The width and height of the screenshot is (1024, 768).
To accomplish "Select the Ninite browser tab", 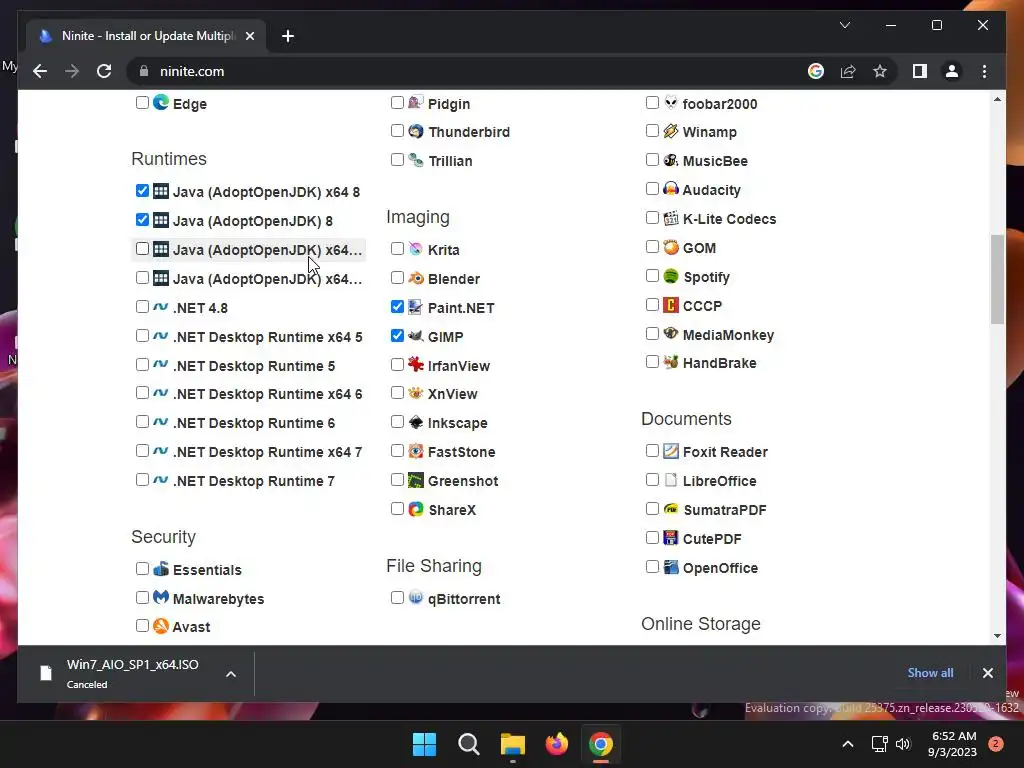I will 146,36.
